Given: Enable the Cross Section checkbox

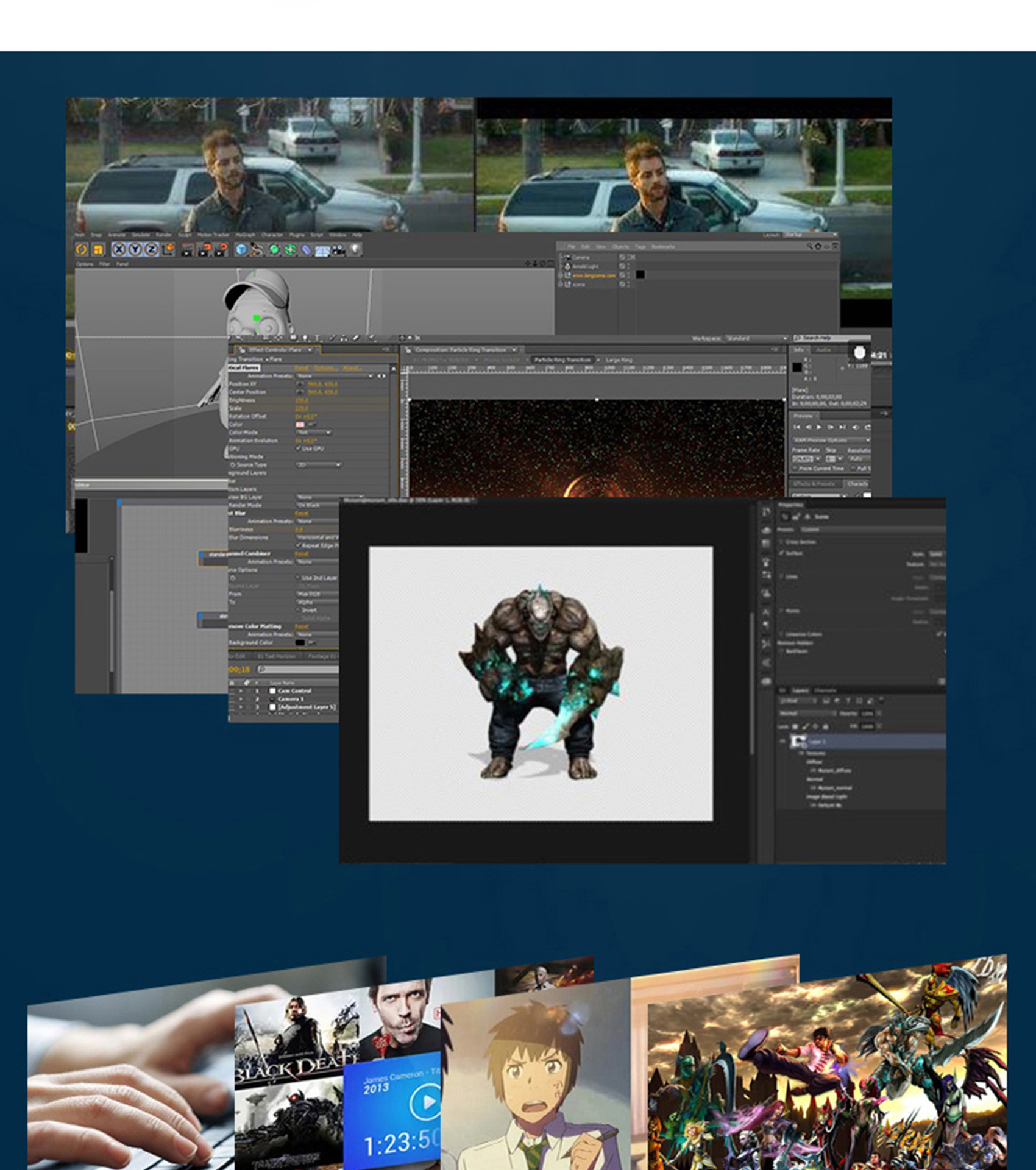Looking at the screenshot, I should [x=781, y=542].
